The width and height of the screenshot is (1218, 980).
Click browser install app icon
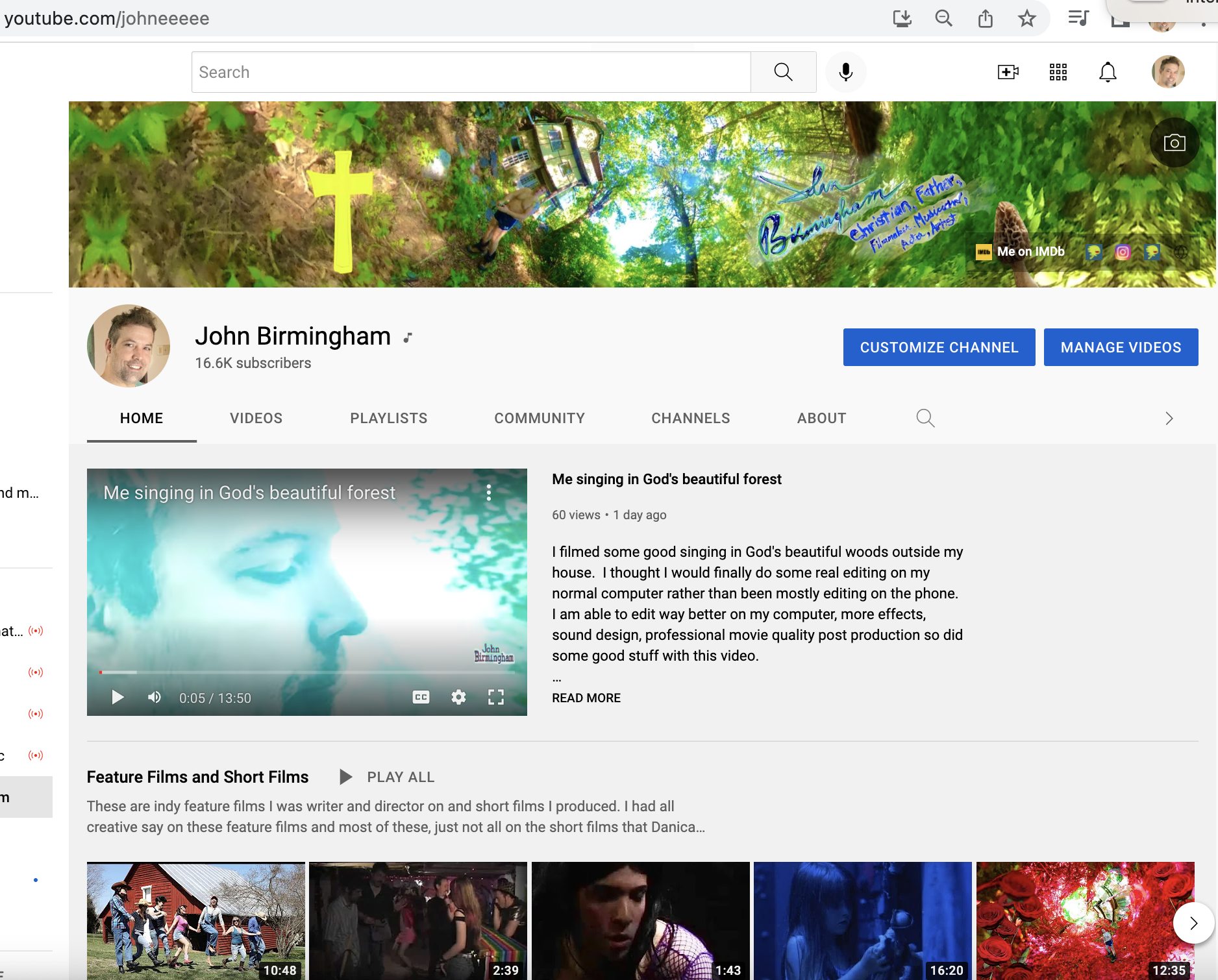click(x=902, y=18)
